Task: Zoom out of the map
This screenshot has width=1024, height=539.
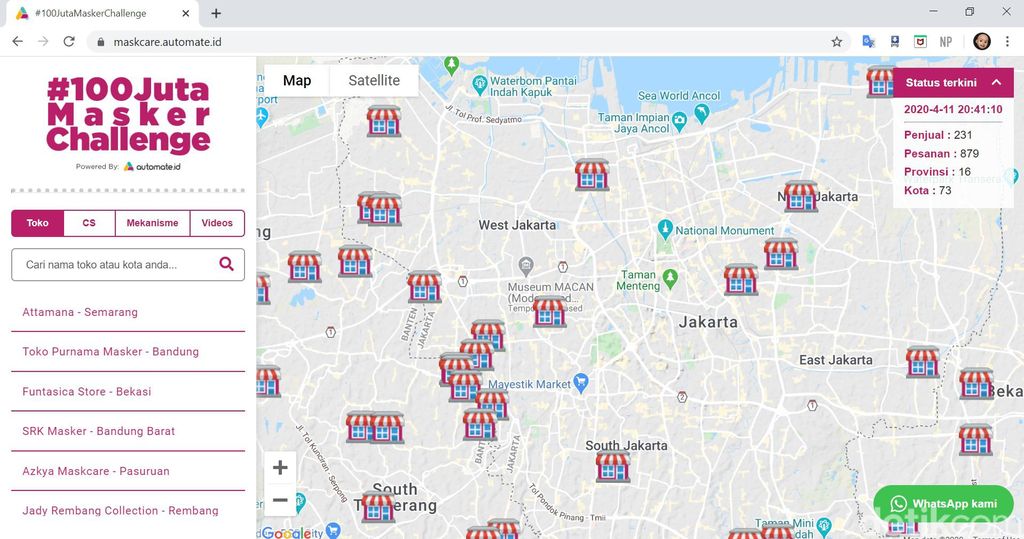Action: tap(280, 500)
